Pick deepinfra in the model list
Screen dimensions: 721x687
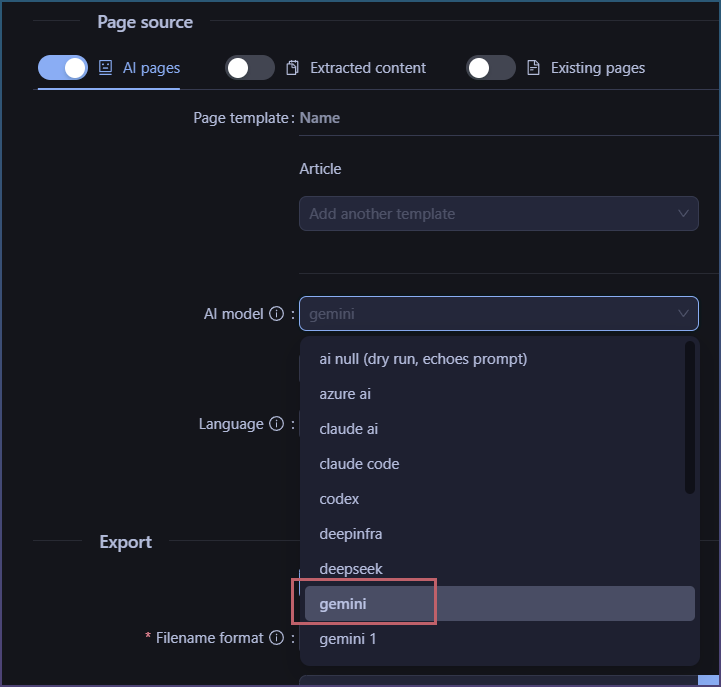pyautogui.click(x=499, y=533)
